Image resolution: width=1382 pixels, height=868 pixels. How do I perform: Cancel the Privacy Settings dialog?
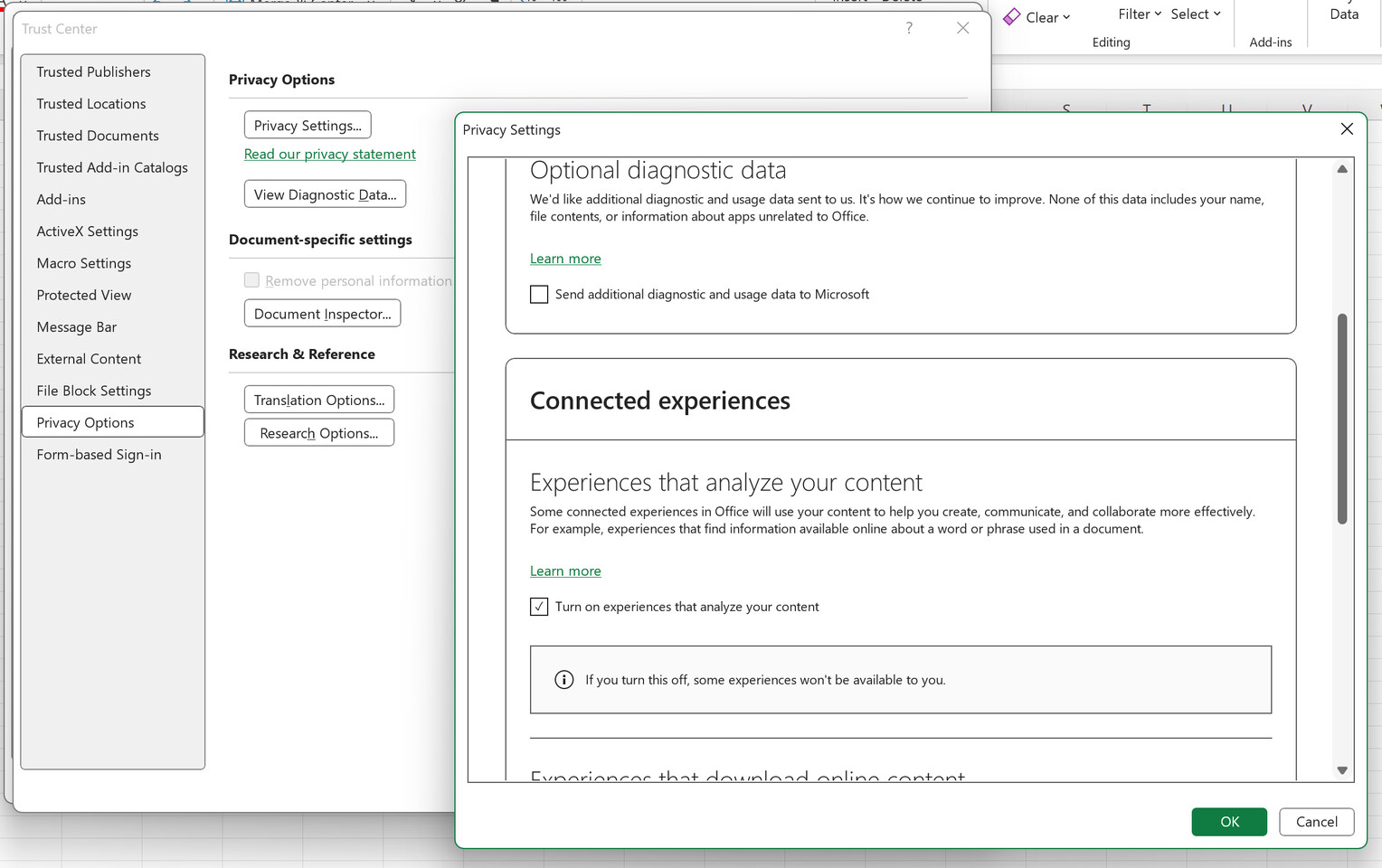click(1316, 822)
